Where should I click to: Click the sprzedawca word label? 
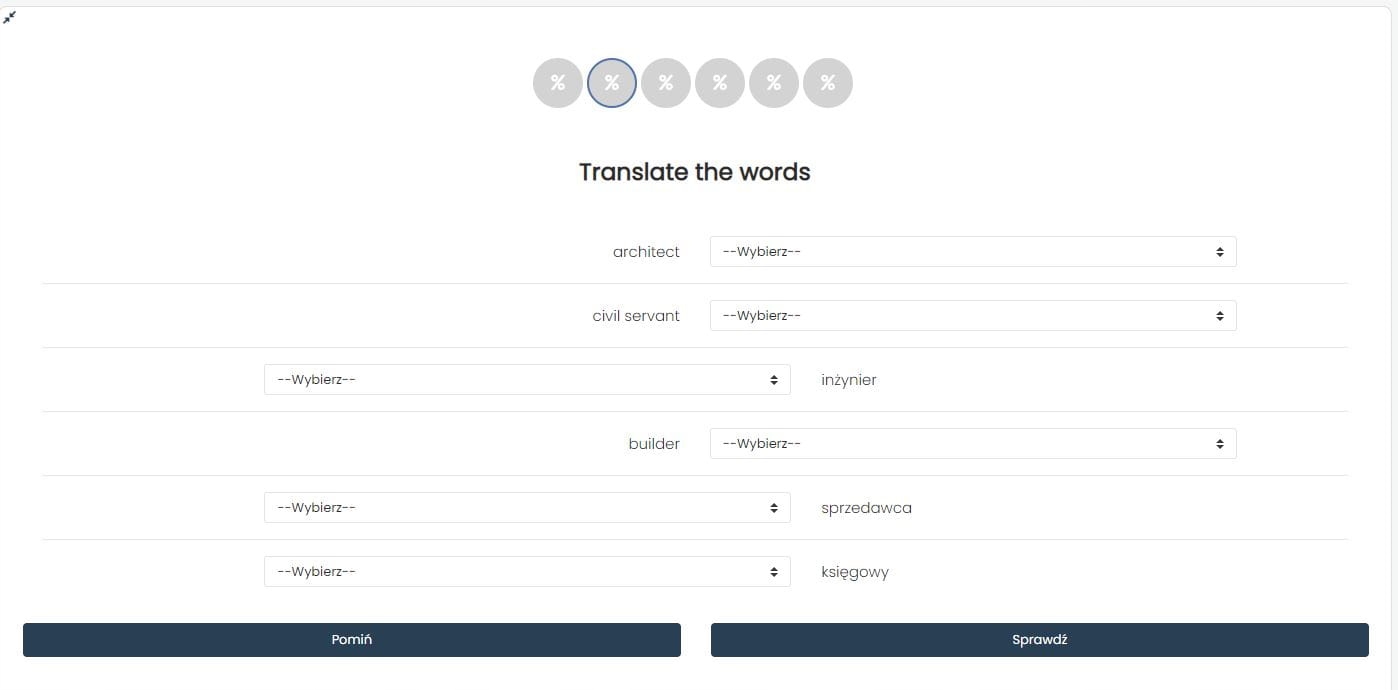[866, 508]
